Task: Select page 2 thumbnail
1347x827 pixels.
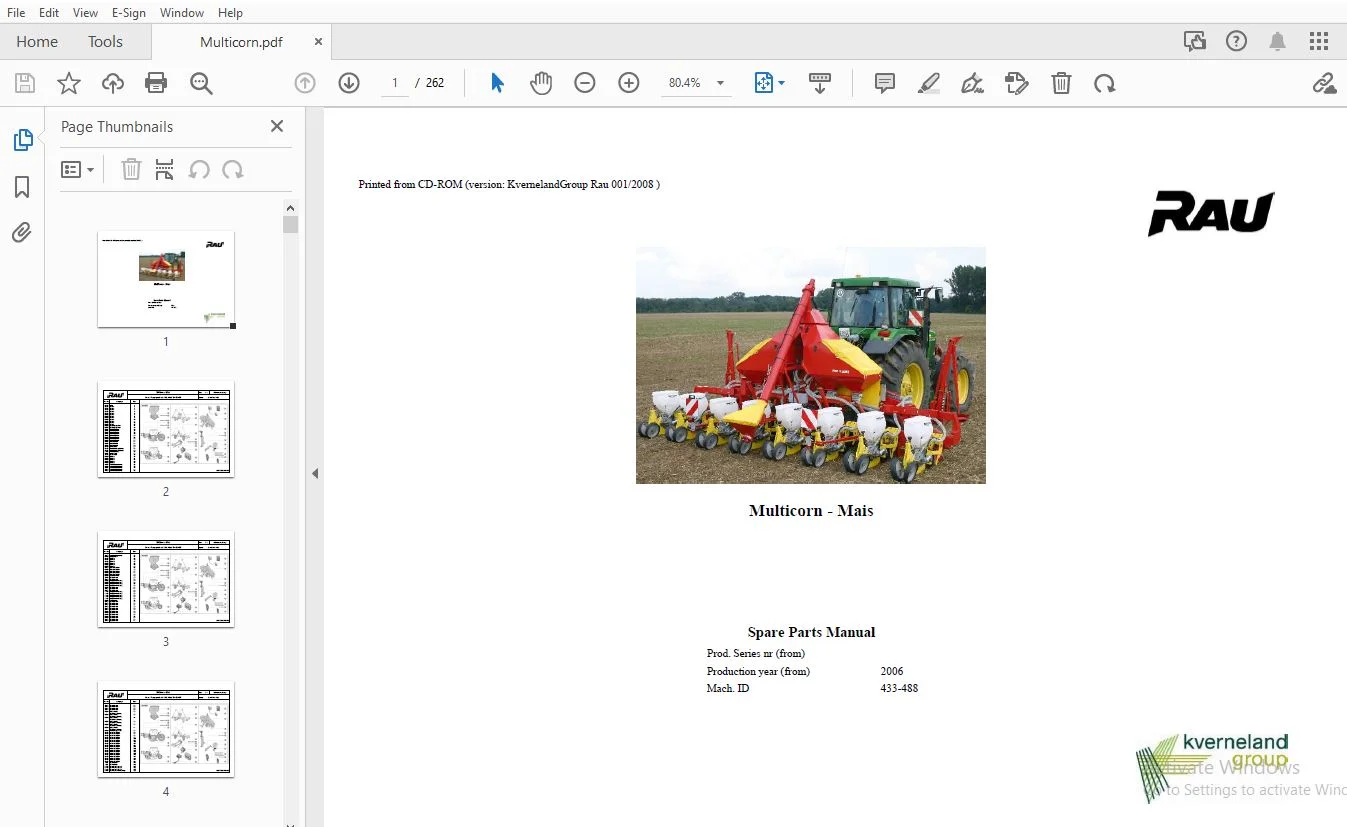Action: point(166,429)
